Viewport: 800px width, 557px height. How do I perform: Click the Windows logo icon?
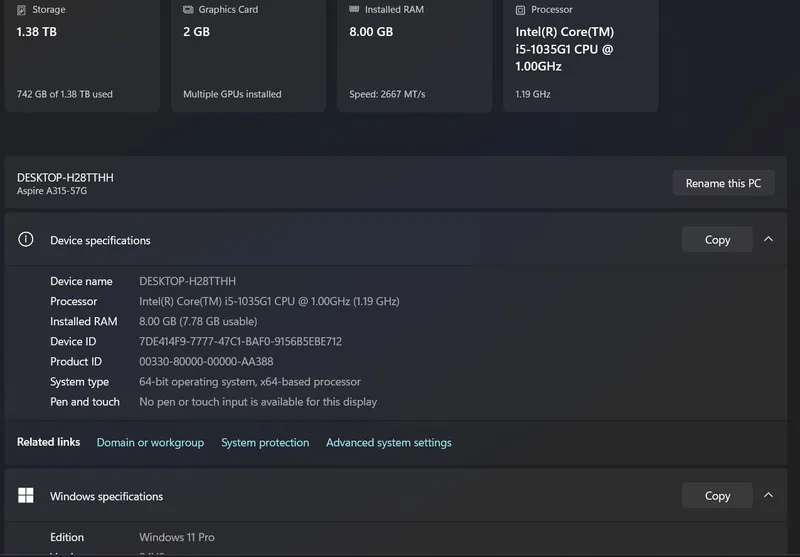pos(26,495)
